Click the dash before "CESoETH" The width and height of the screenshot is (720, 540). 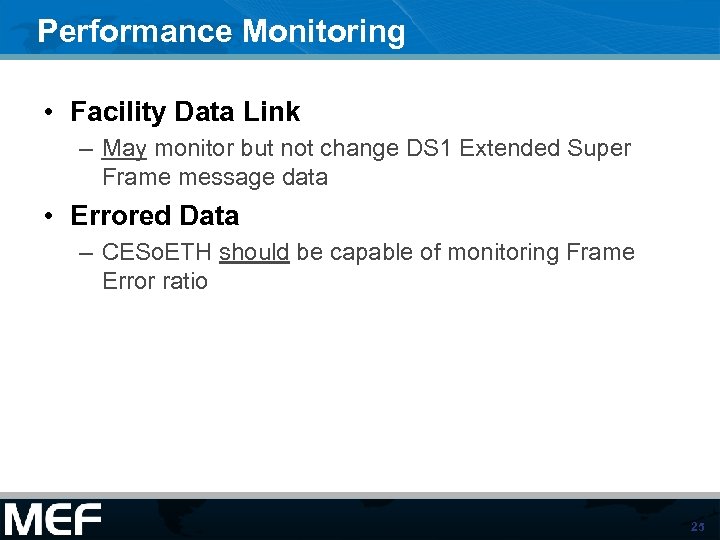[86, 252]
